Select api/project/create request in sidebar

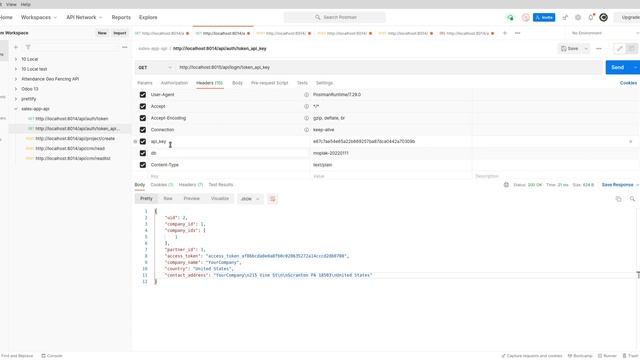pos(75,139)
